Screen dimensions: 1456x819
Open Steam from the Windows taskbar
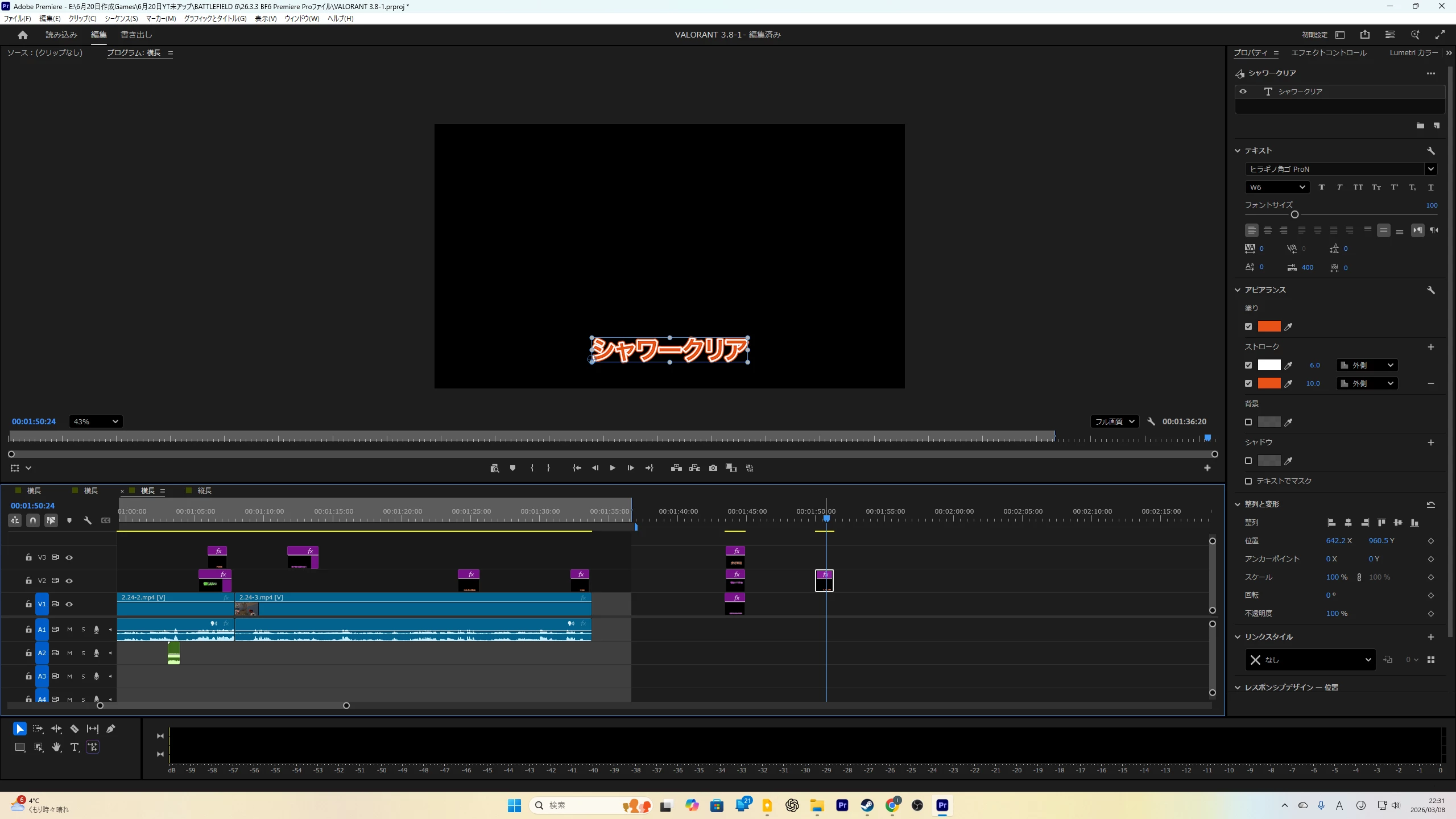[x=867, y=805]
